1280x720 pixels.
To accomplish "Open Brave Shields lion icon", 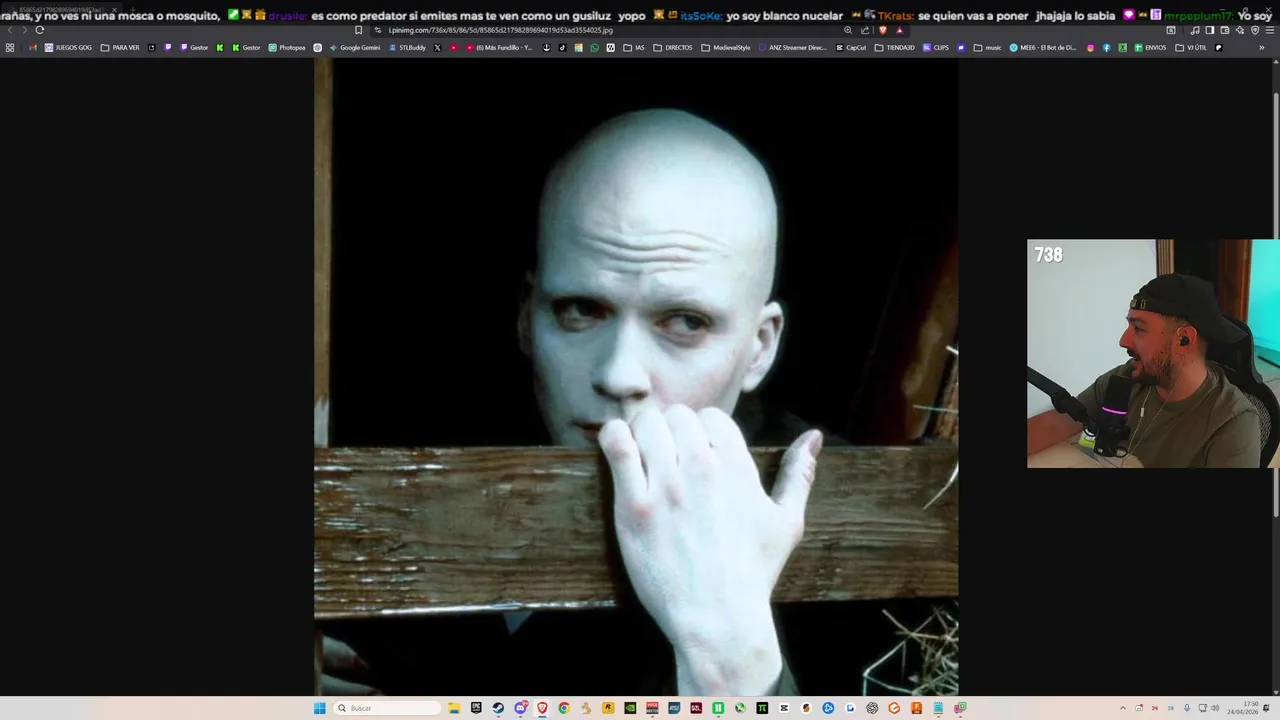I will click(883, 30).
